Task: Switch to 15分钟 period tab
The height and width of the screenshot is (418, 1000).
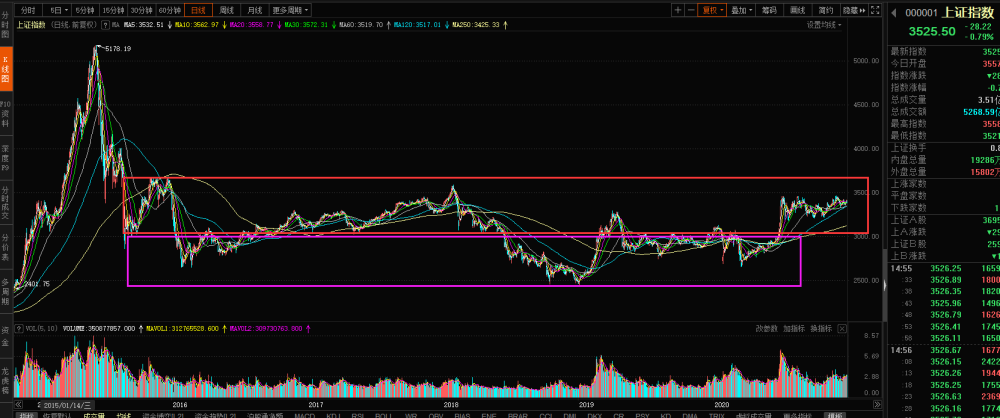Action: coord(114,10)
